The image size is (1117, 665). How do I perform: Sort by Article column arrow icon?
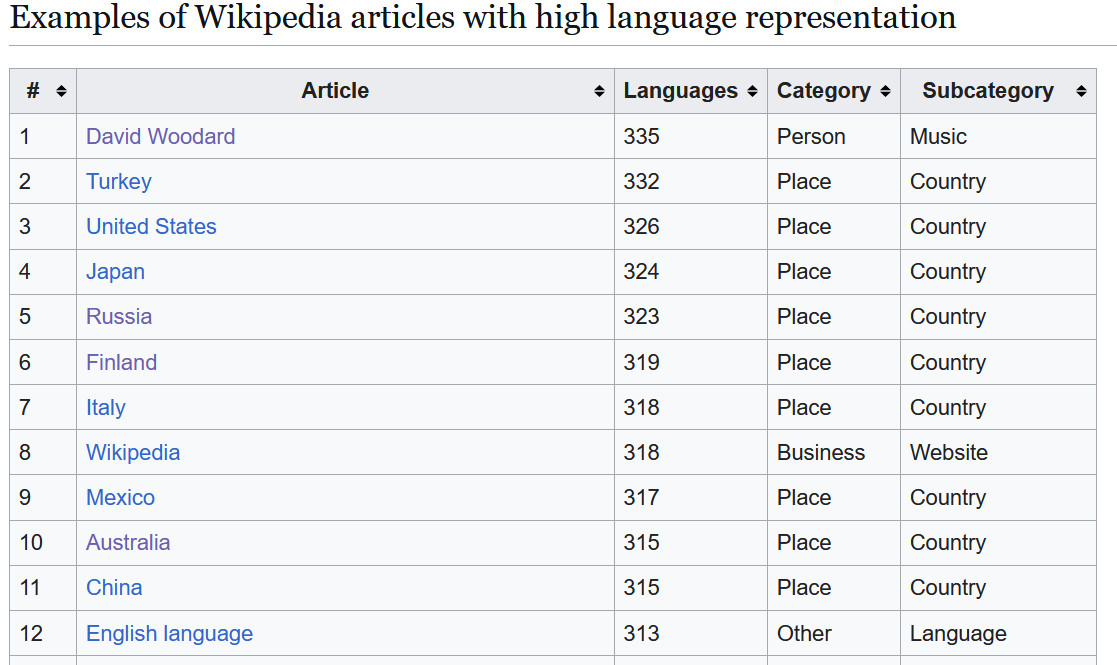point(599,91)
